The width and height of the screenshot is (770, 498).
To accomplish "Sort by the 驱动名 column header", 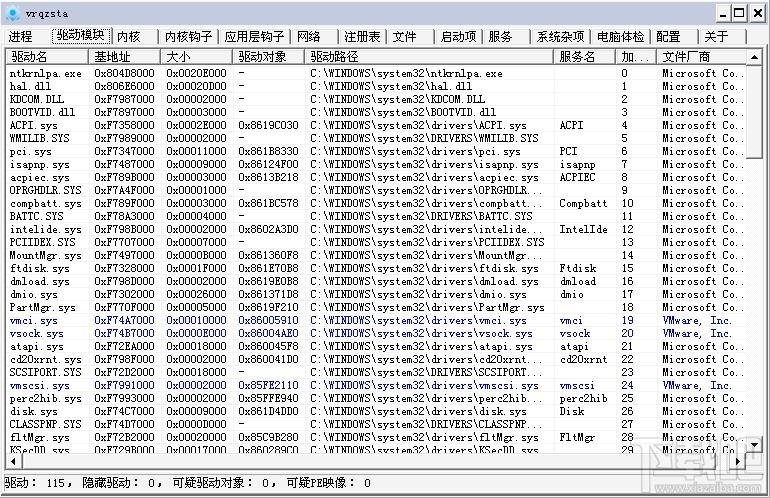I will coord(47,57).
